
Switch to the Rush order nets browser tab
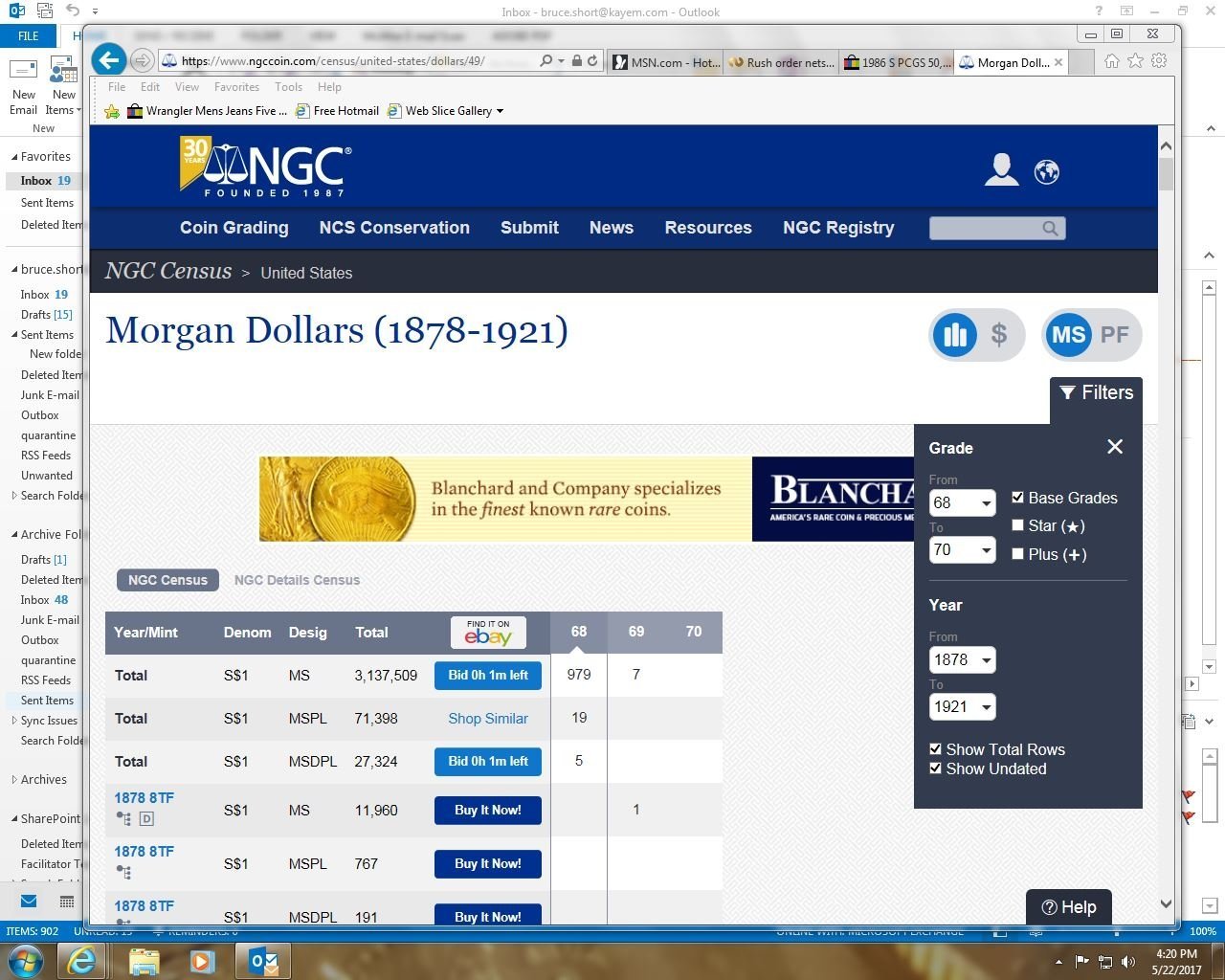tap(781, 62)
